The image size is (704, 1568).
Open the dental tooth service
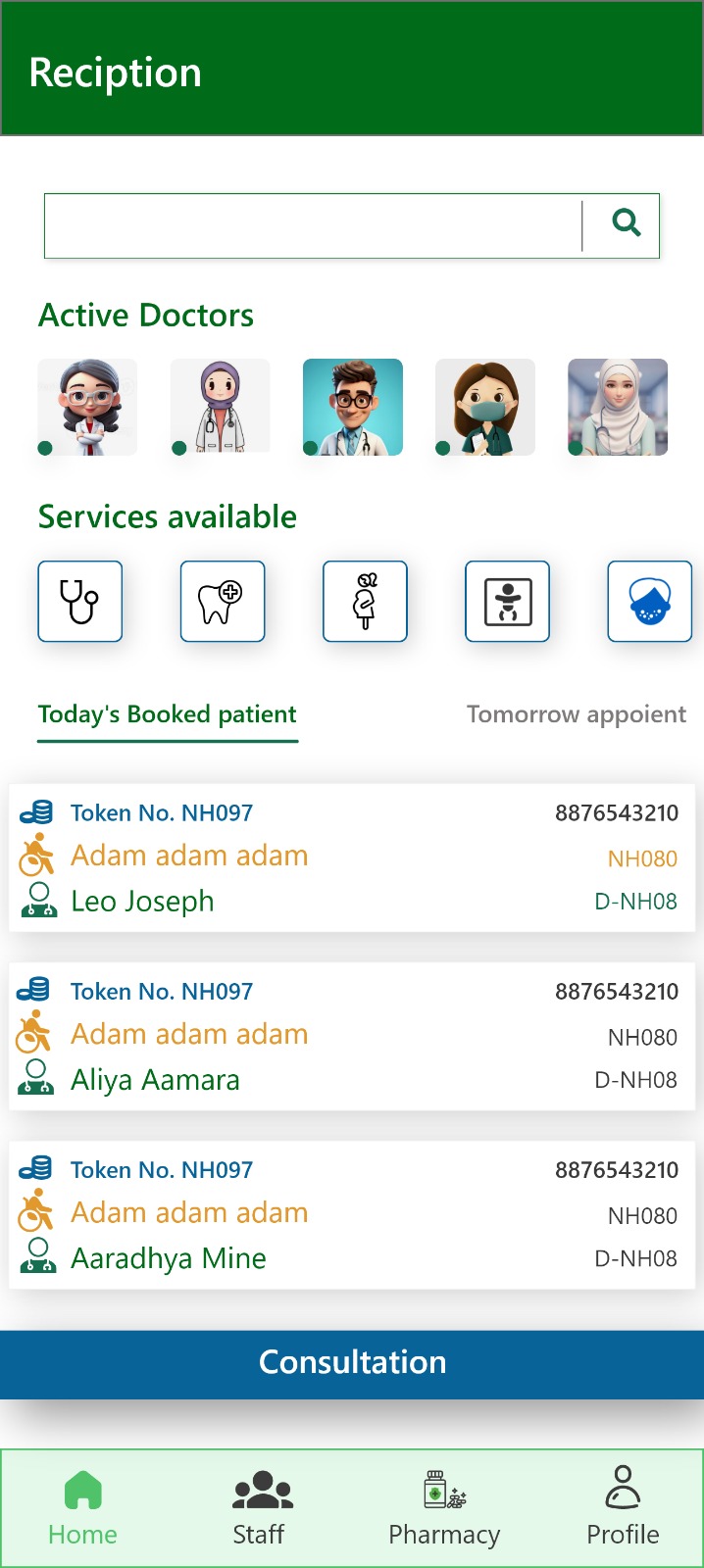223,602
